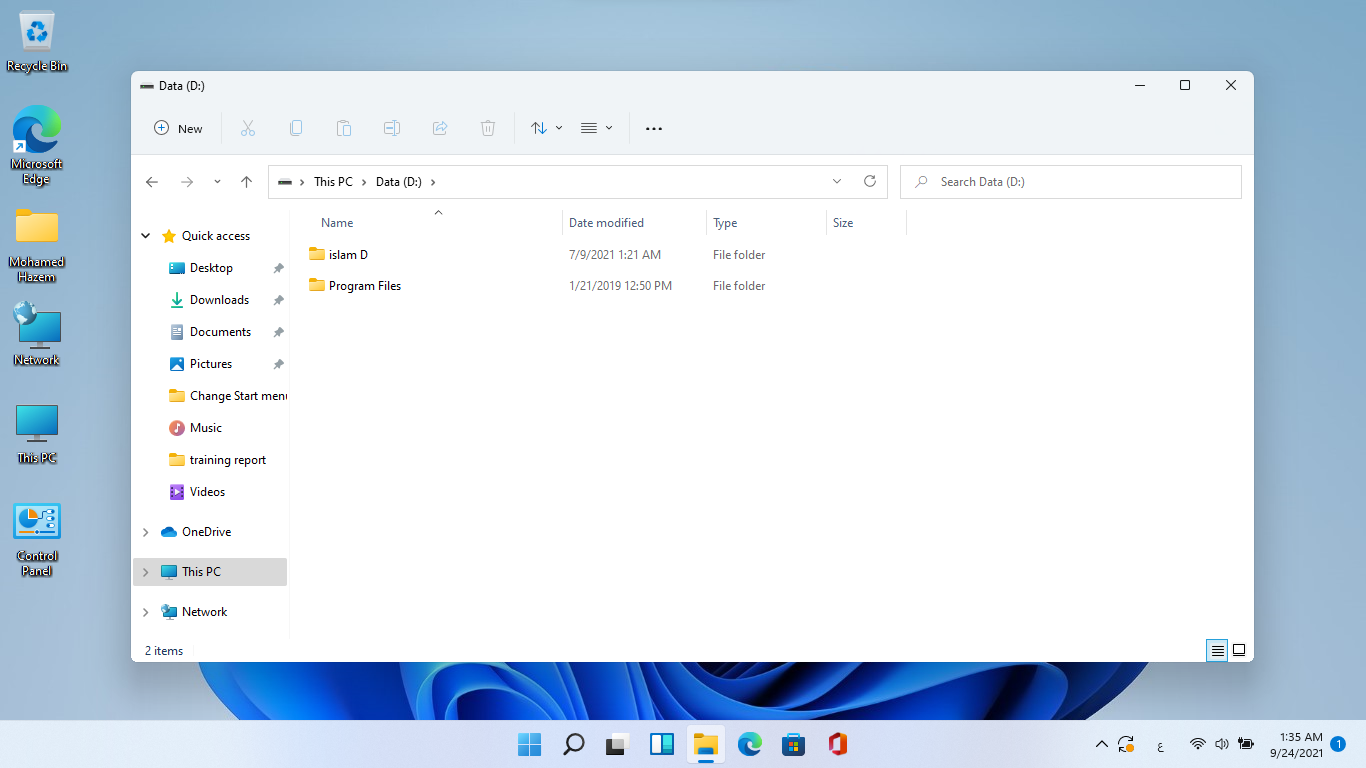Click the File Explorer taskbar icon
The height and width of the screenshot is (768, 1366).
tap(706, 744)
